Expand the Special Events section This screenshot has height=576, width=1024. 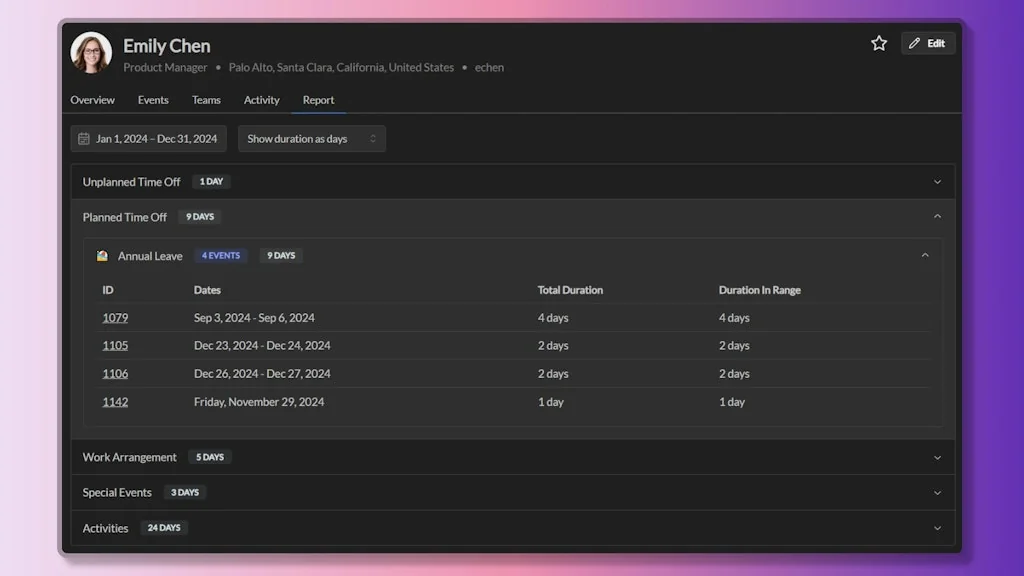[x=937, y=492]
